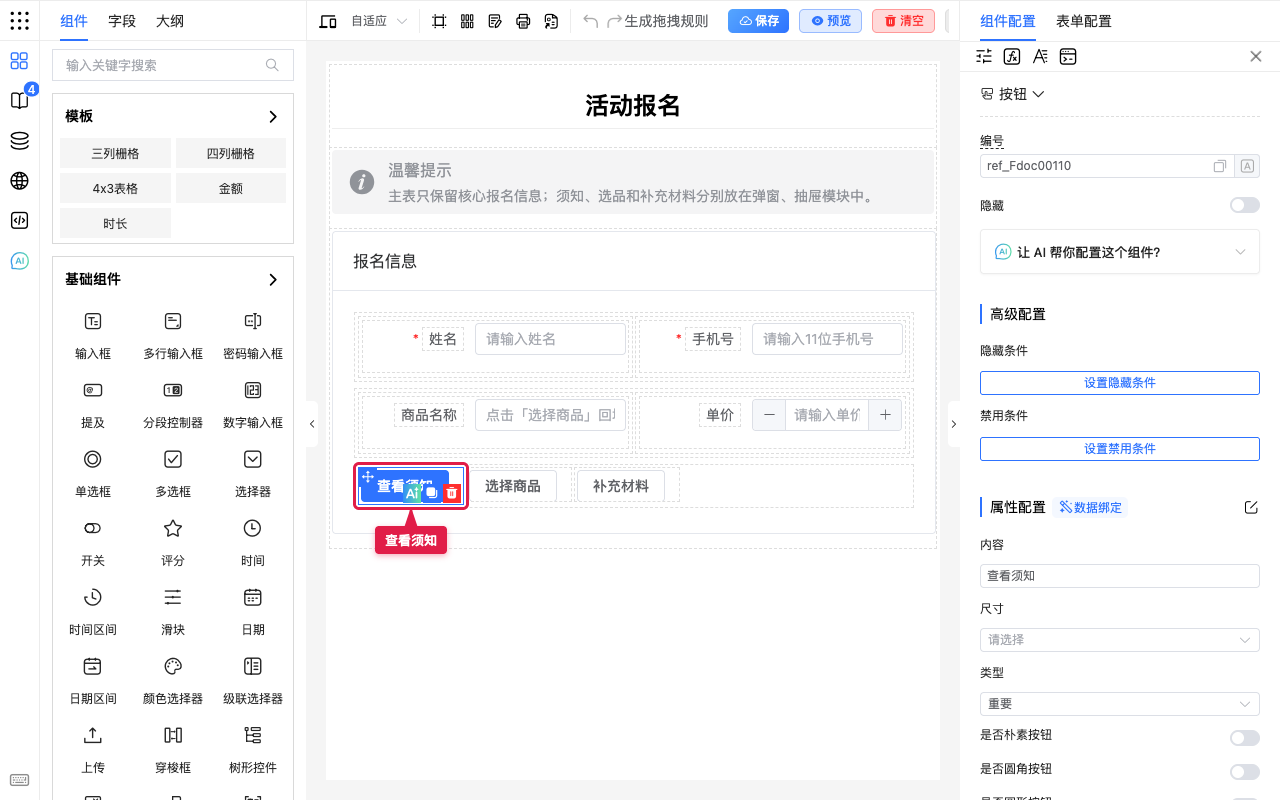Viewport: 1280px width, 800px height.
Task: Duplicate the selected 查看须知 component
Action: tap(432, 493)
